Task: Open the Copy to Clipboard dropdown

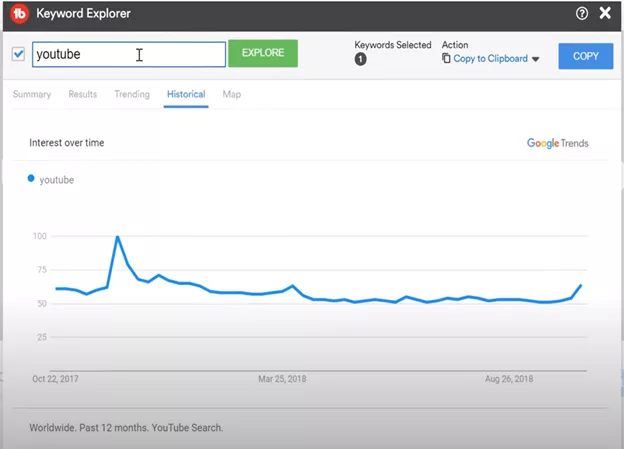Action: [490, 59]
